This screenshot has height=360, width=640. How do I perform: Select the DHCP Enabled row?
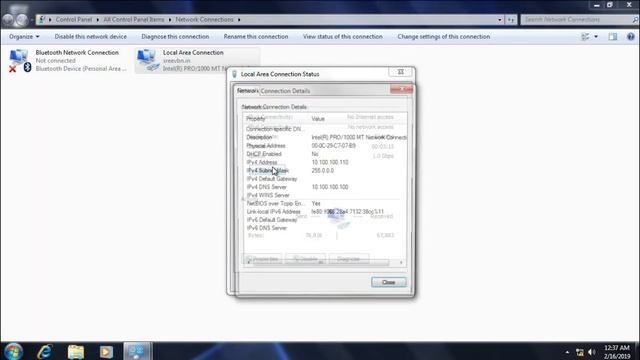pyautogui.click(x=325, y=154)
